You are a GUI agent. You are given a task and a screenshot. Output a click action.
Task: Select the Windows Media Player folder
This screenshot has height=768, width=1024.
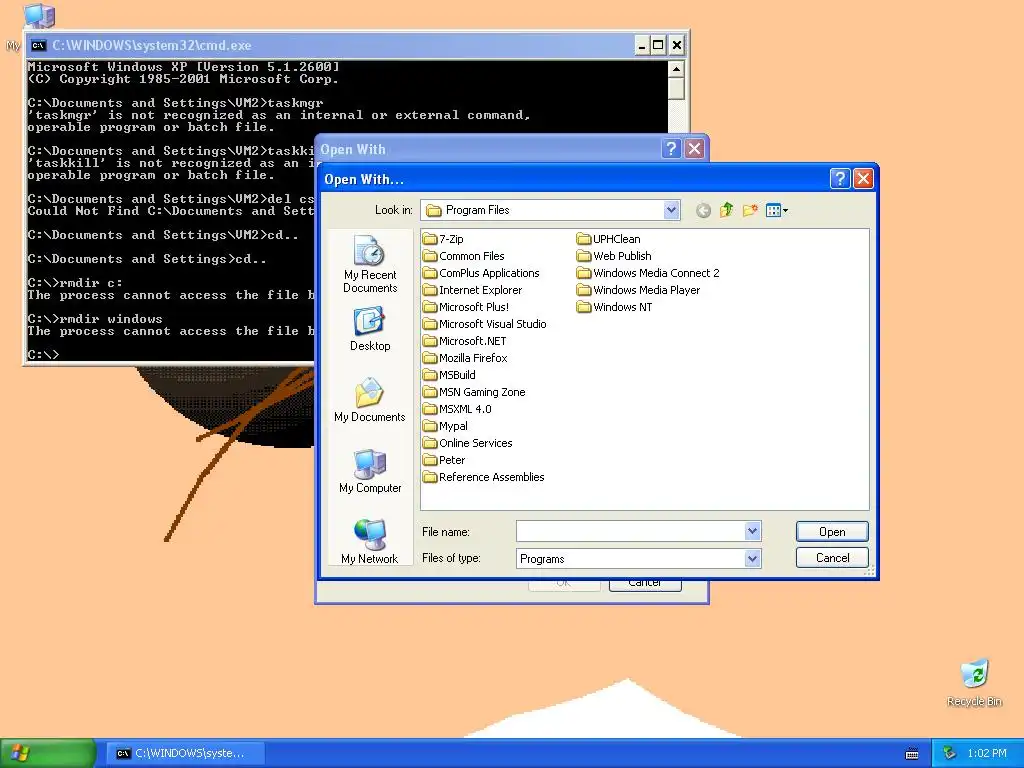[x=639, y=290]
